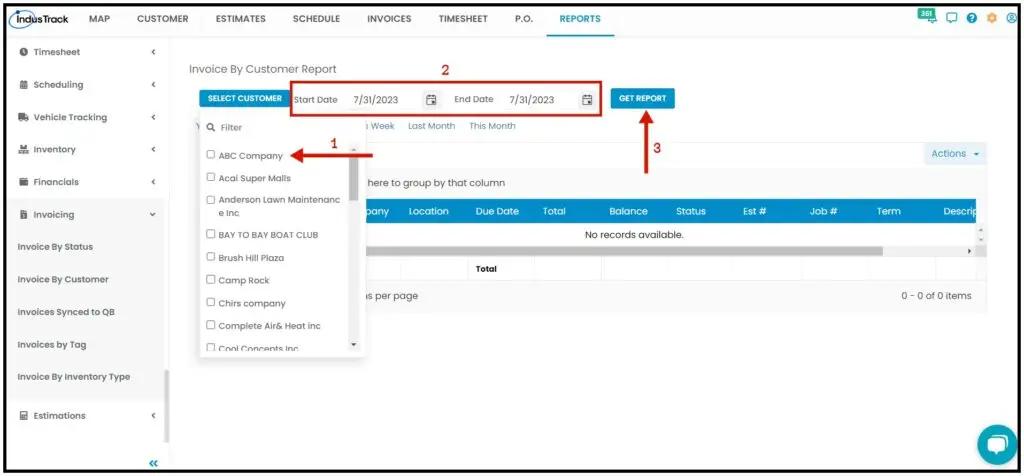1024x476 pixels.
Task: Collapse the sidebar with double chevron
Action: 153,464
